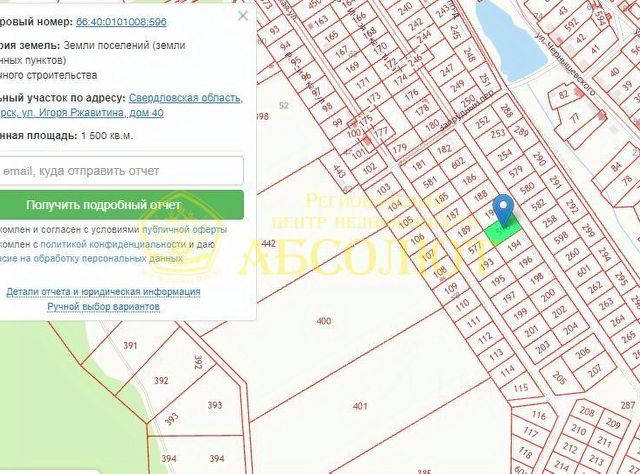The height and width of the screenshot is (474, 640).
Task: Select parcel 82 on the map
Action: click(x=564, y=95)
